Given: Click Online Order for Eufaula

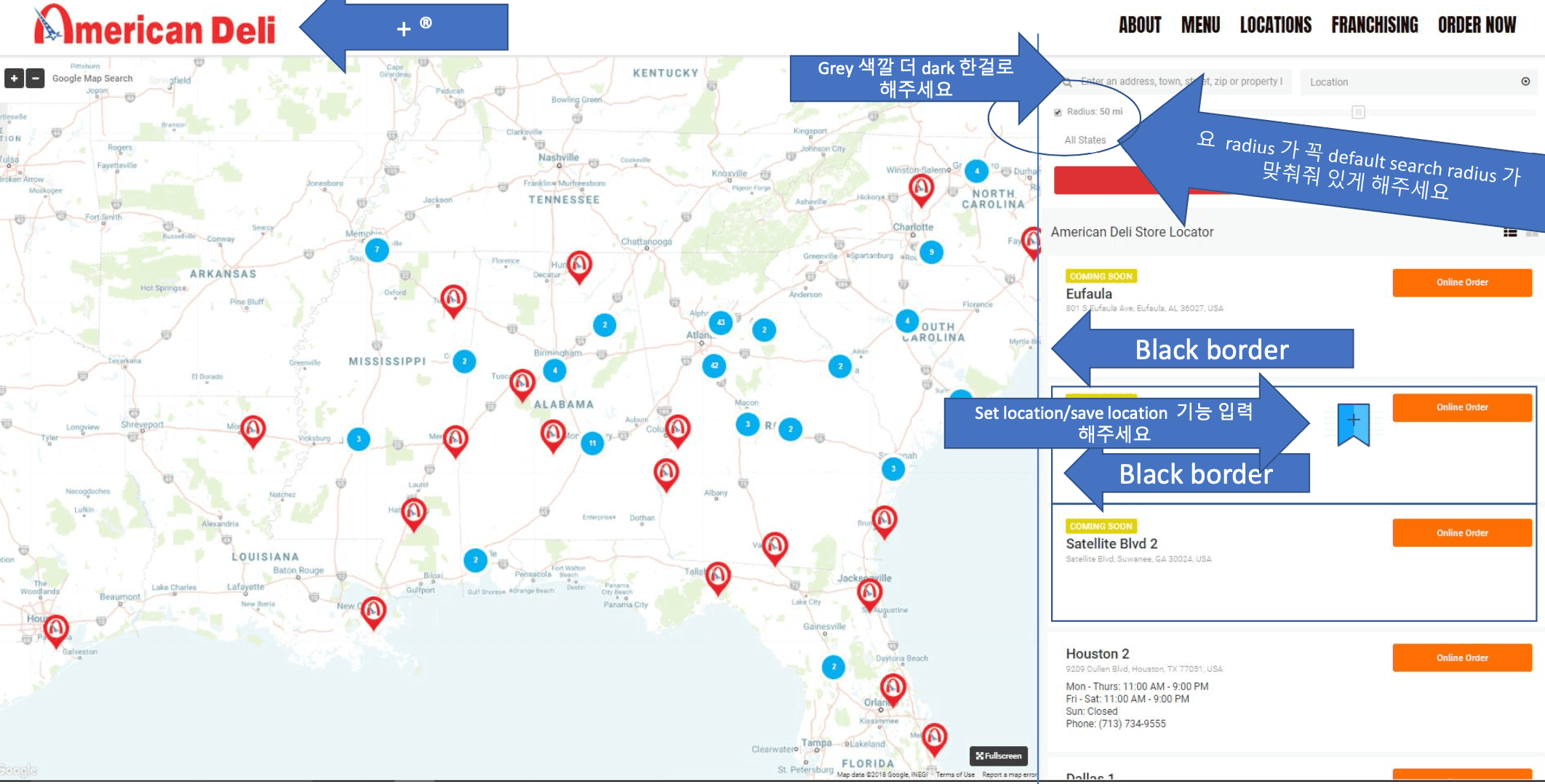Looking at the screenshot, I should 1462,282.
